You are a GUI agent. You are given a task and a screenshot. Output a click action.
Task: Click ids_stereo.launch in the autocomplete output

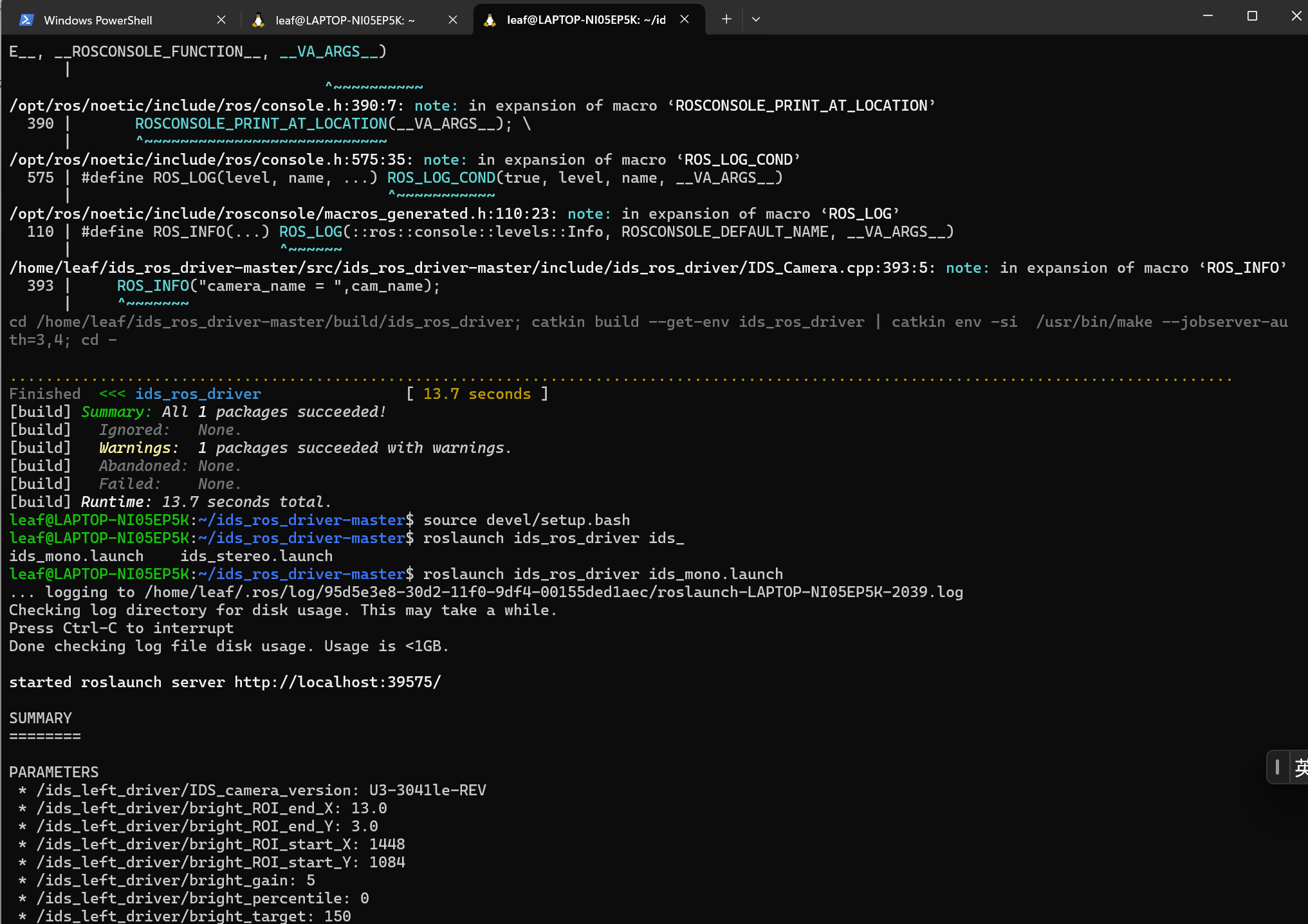256,556
